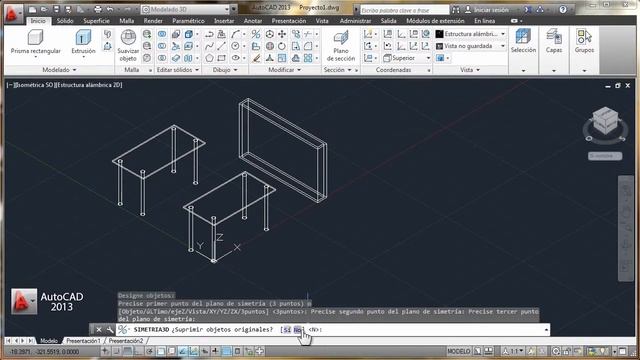Expand the Dibujo panel
Image resolution: width=640 pixels, height=360 pixels.
(224, 70)
